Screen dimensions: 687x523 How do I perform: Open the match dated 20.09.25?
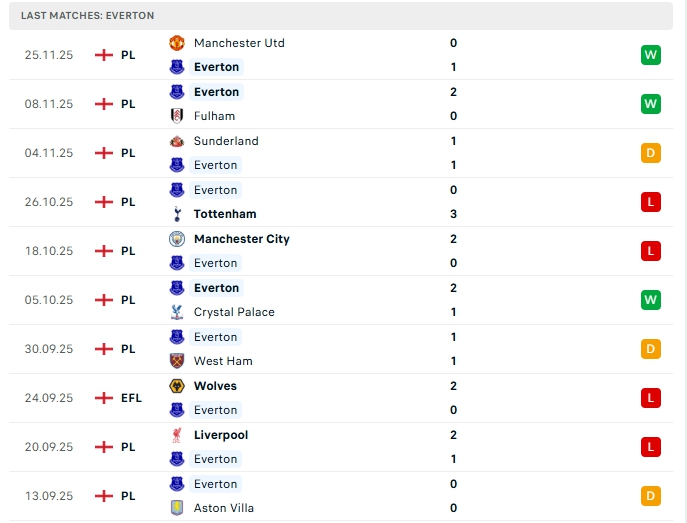coord(49,447)
